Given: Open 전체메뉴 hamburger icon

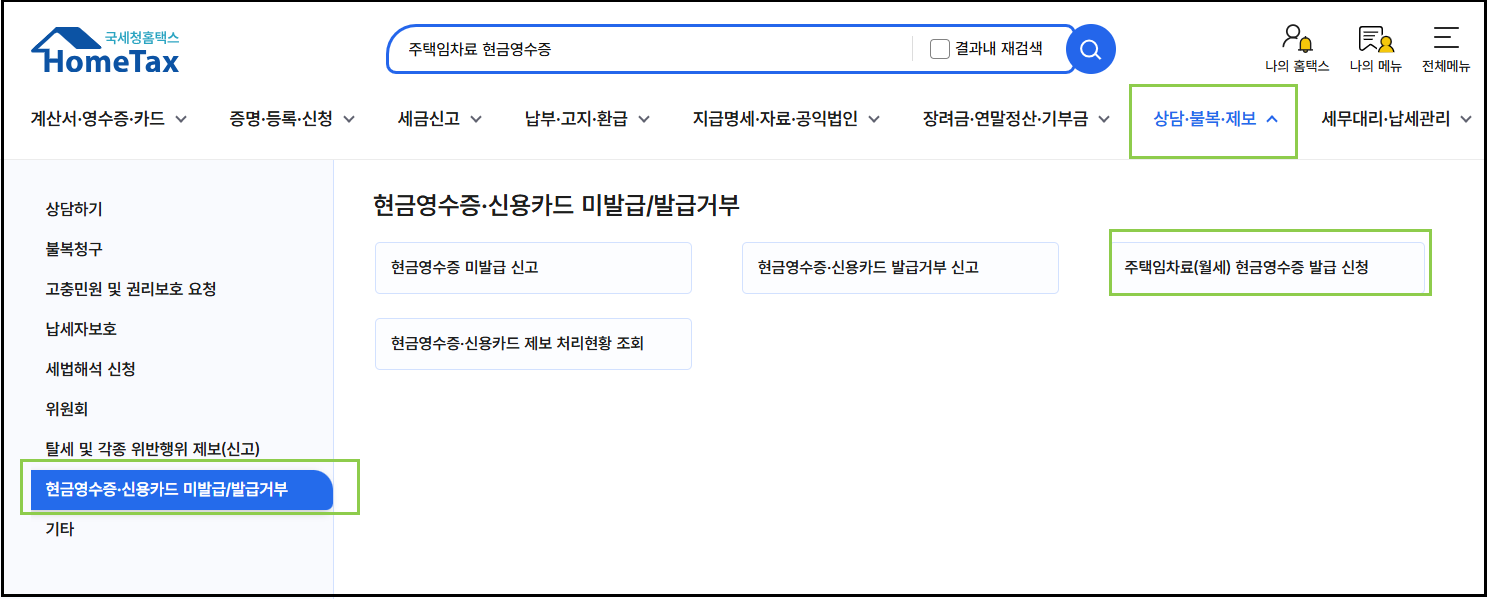Looking at the screenshot, I should [x=1446, y=47].
